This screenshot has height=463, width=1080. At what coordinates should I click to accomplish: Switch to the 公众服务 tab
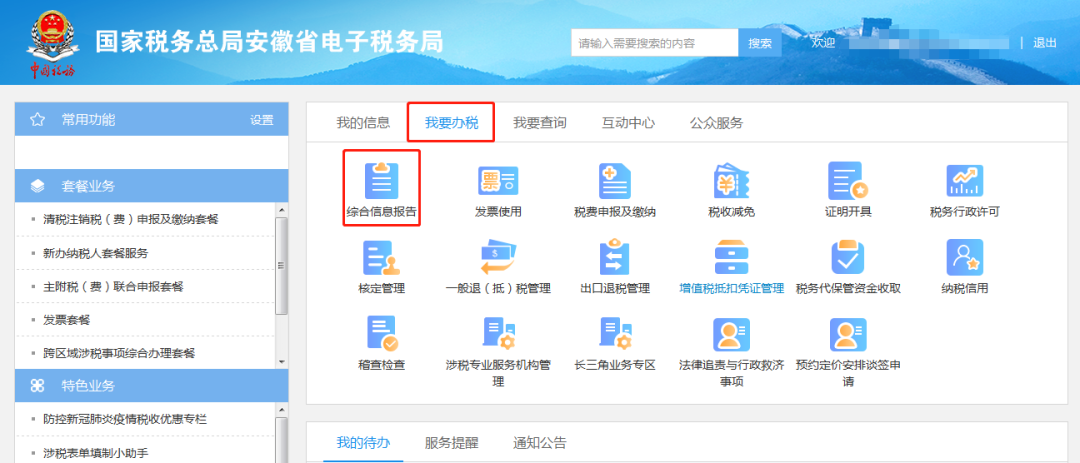(716, 123)
